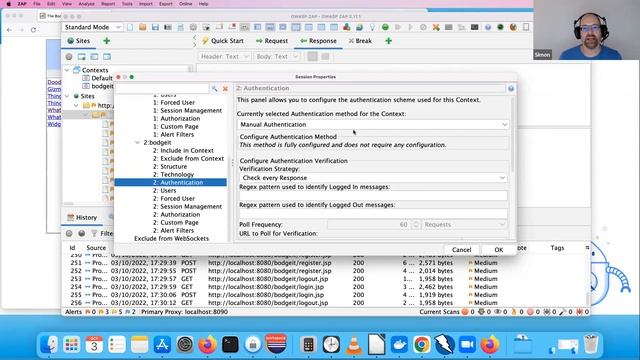Click the search magnifier icon in Session Properties
The height and width of the screenshot is (360, 640).
tap(214, 89)
